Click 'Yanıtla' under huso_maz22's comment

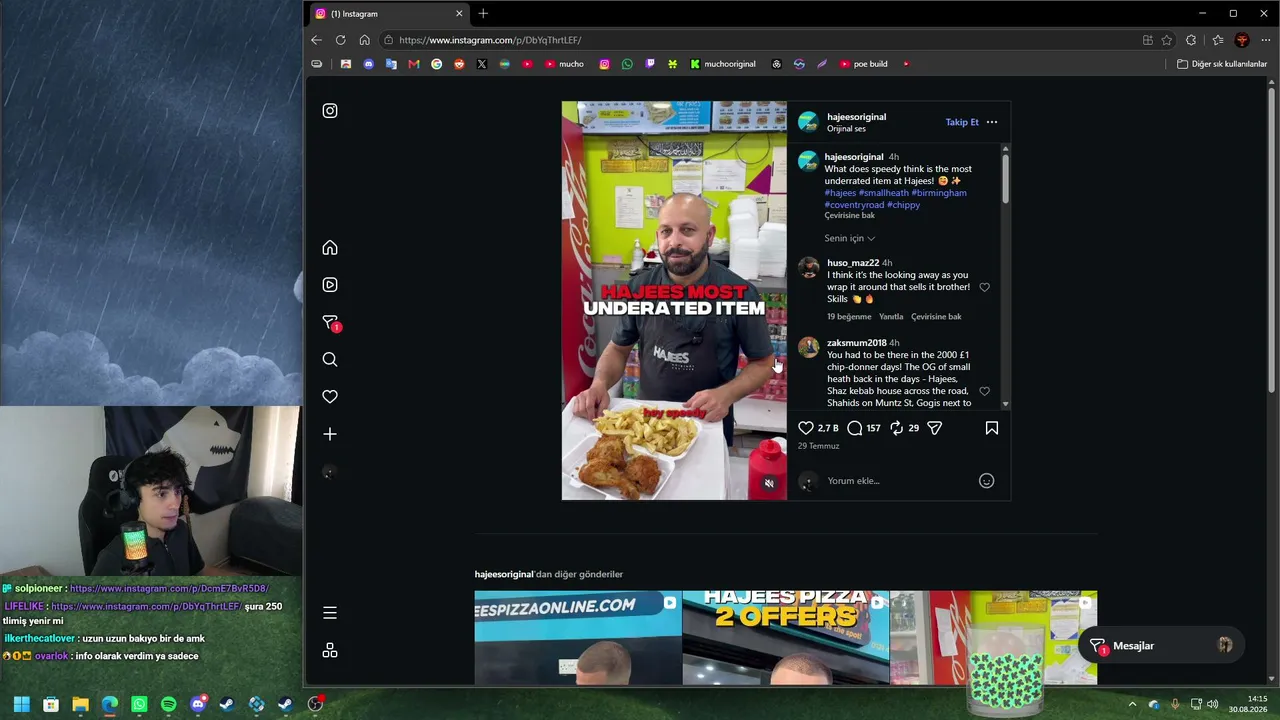coord(891,317)
